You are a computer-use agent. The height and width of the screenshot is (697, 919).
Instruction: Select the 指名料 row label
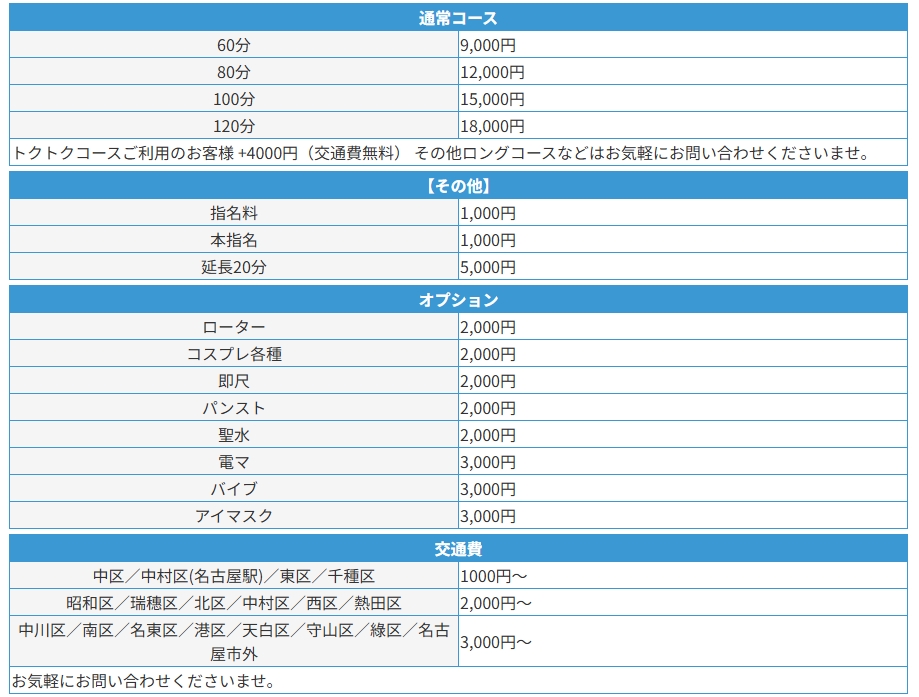coord(234,213)
